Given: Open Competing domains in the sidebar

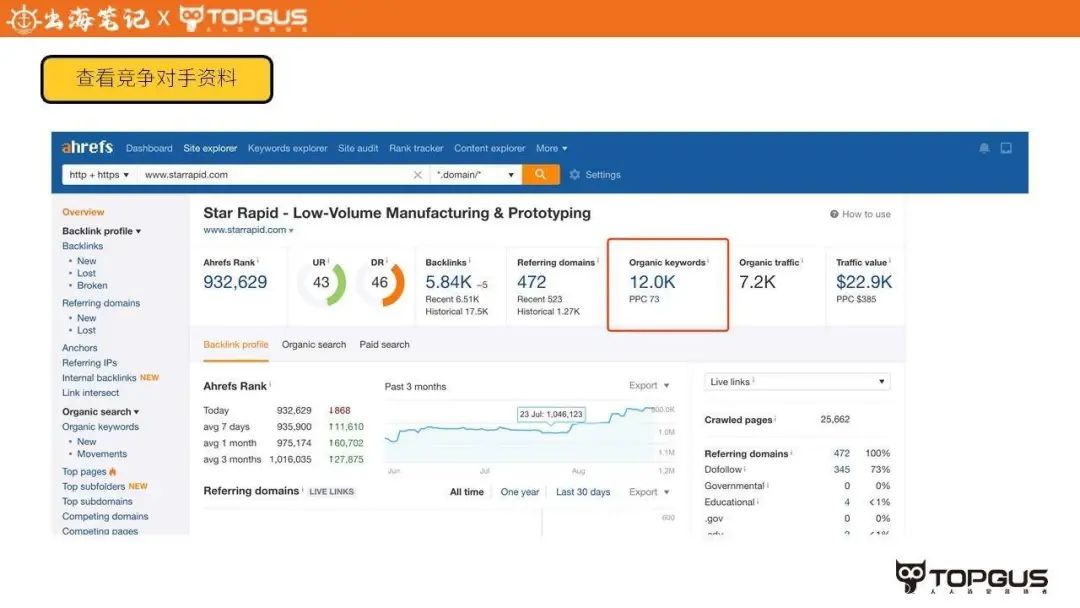Looking at the screenshot, I should tap(105, 516).
